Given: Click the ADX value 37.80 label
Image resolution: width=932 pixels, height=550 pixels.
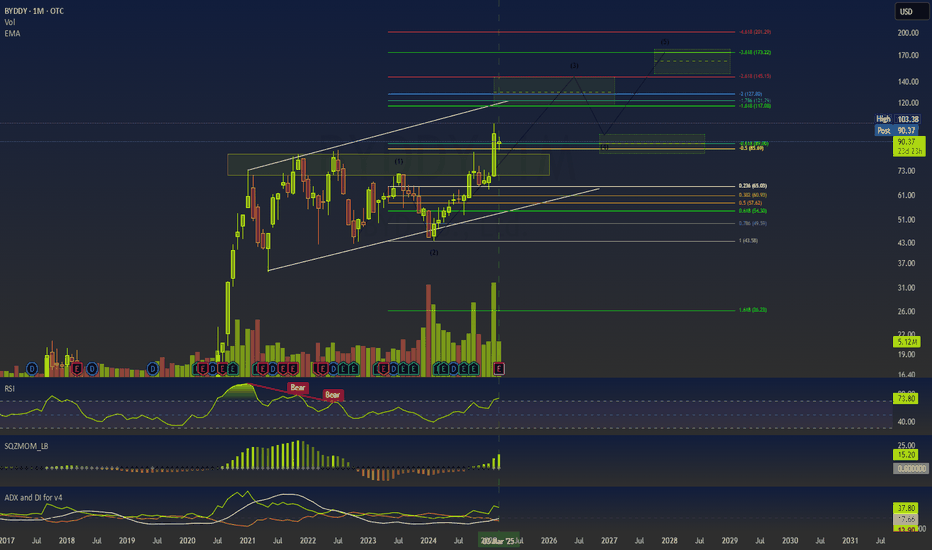Looking at the screenshot, I should click(x=906, y=508).
